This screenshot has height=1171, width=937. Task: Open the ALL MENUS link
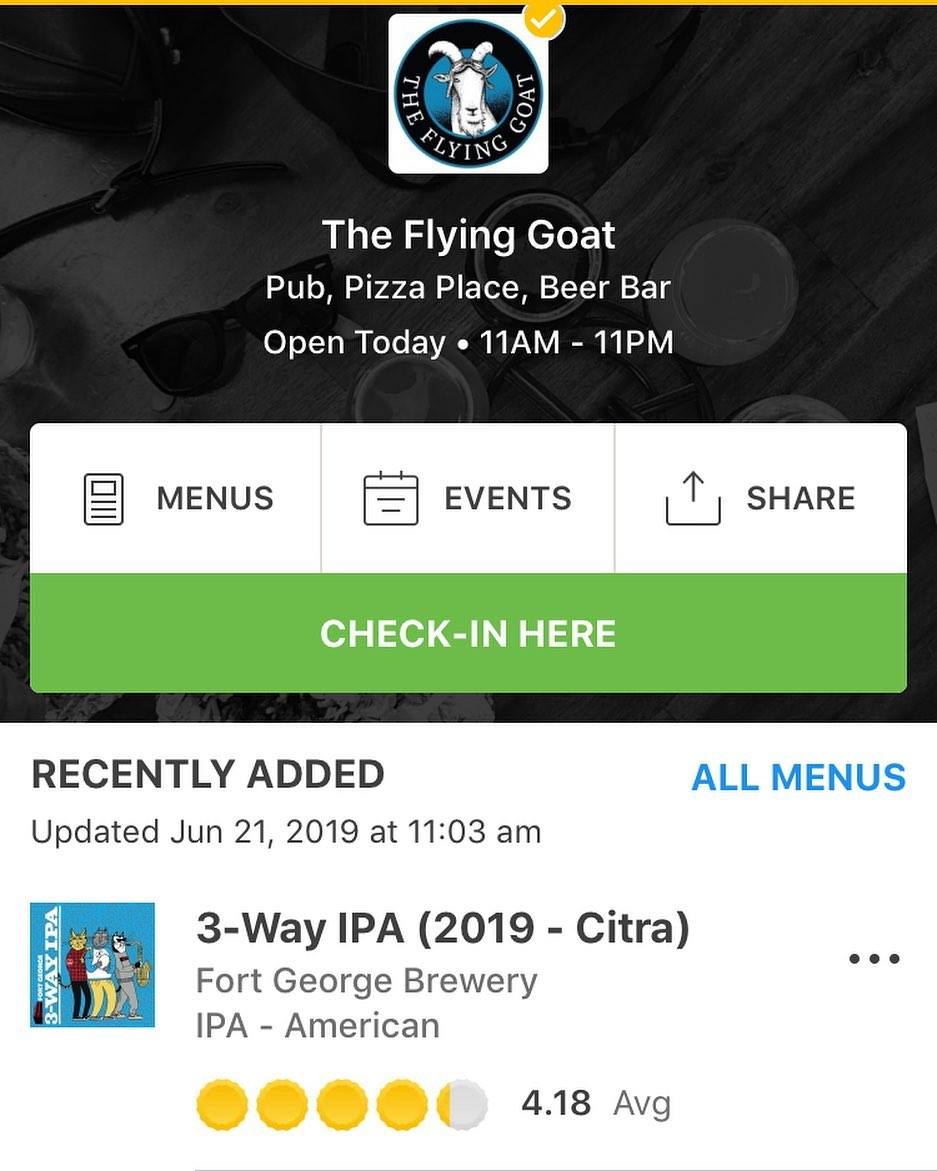[798, 778]
